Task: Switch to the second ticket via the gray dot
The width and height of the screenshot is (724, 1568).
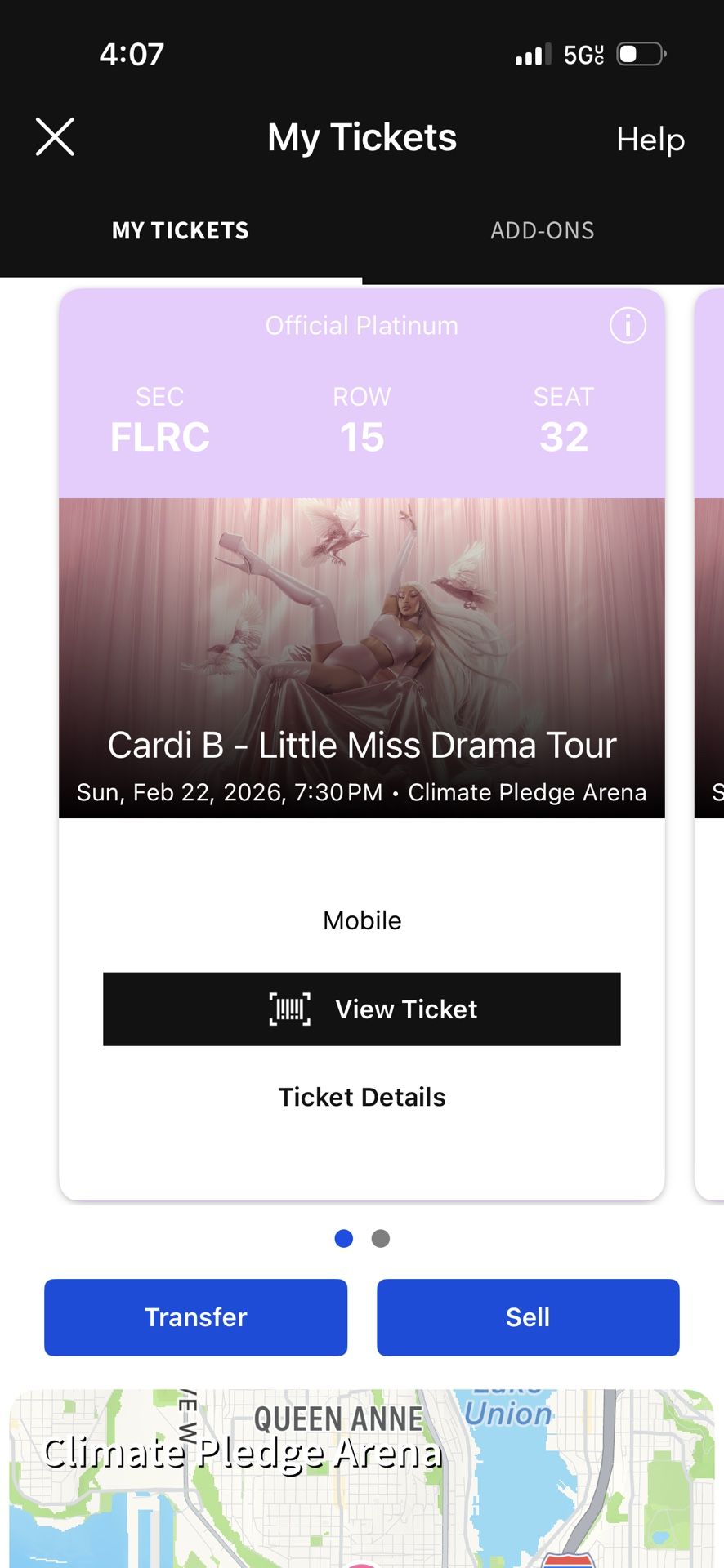Action: pyautogui.click(x=380, y=1239)
